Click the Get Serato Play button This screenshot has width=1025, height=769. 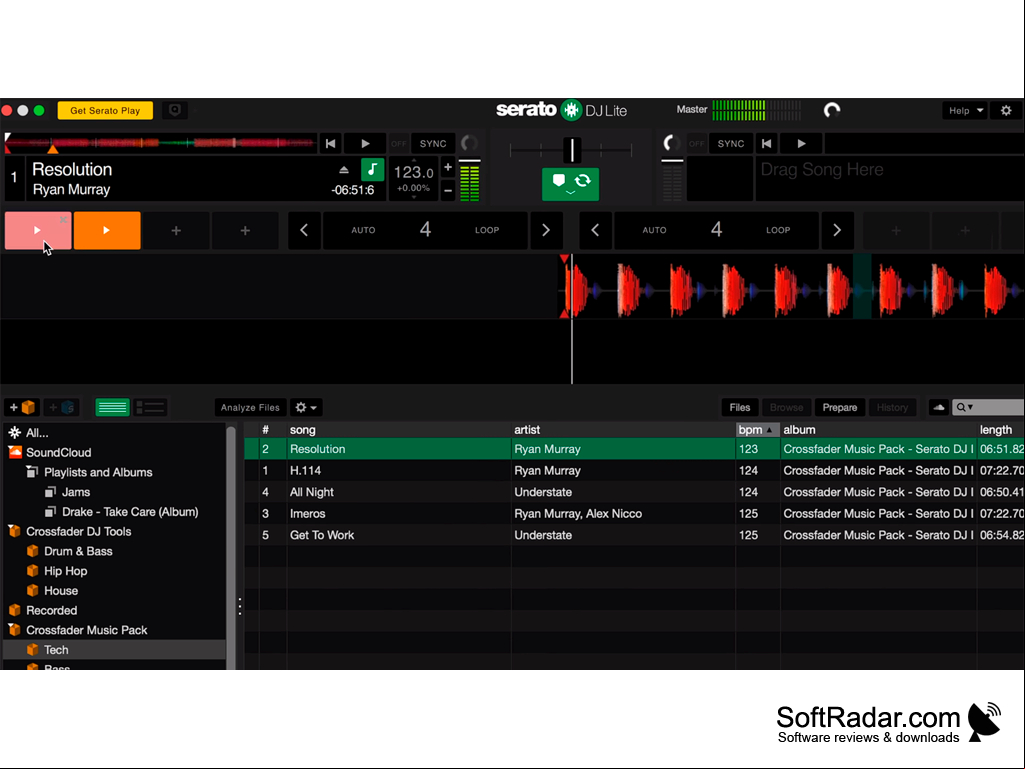pyautogui.click(x=105, y=111)
